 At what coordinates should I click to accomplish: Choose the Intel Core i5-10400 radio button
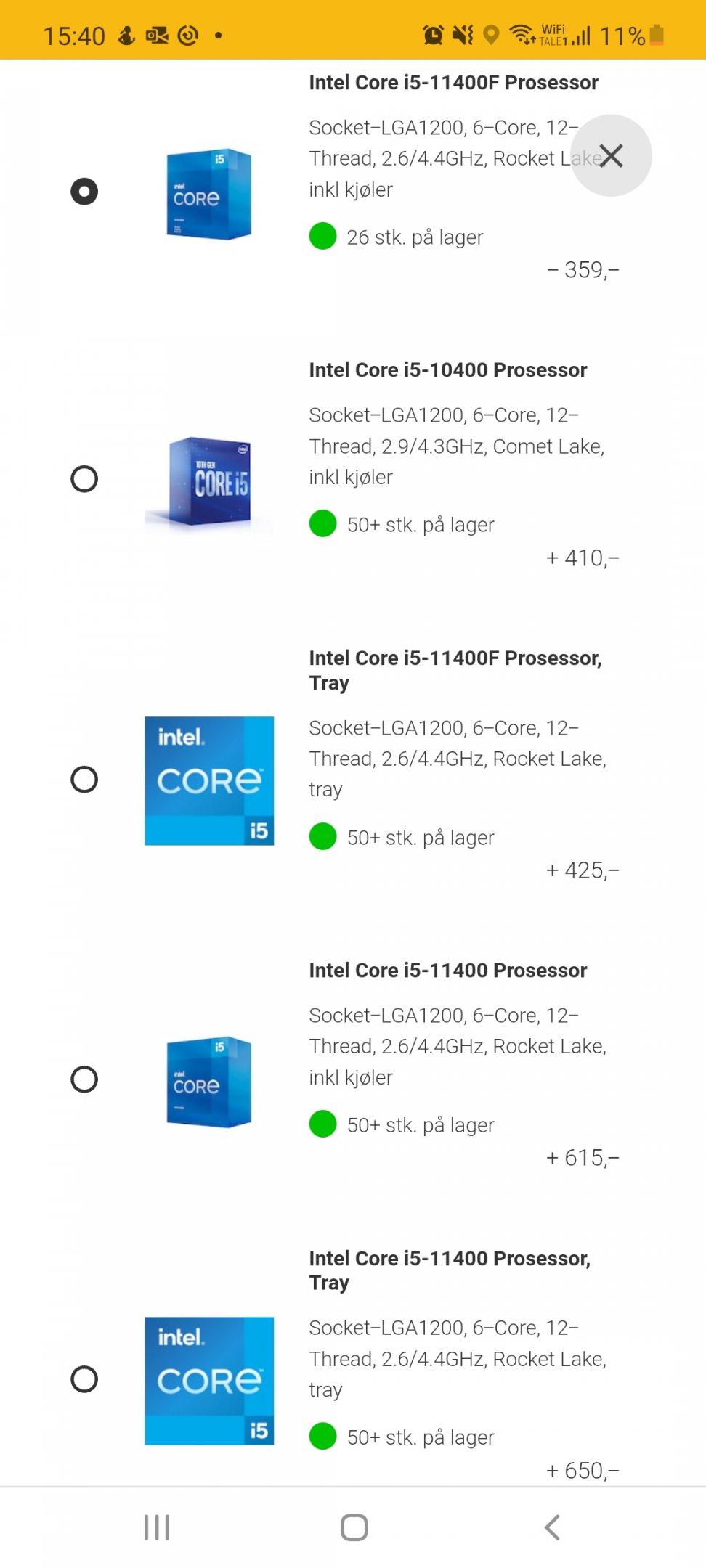coord(84,479)
